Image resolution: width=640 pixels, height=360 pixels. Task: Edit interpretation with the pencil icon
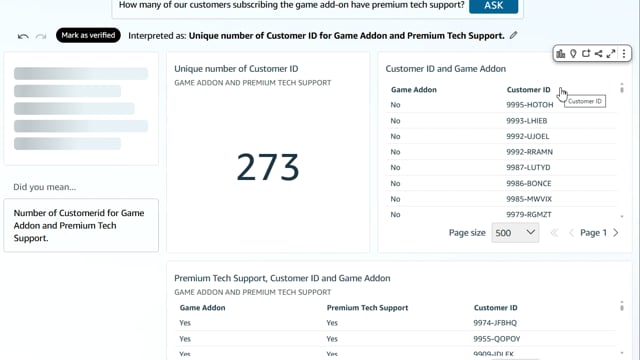click(513, 36)
